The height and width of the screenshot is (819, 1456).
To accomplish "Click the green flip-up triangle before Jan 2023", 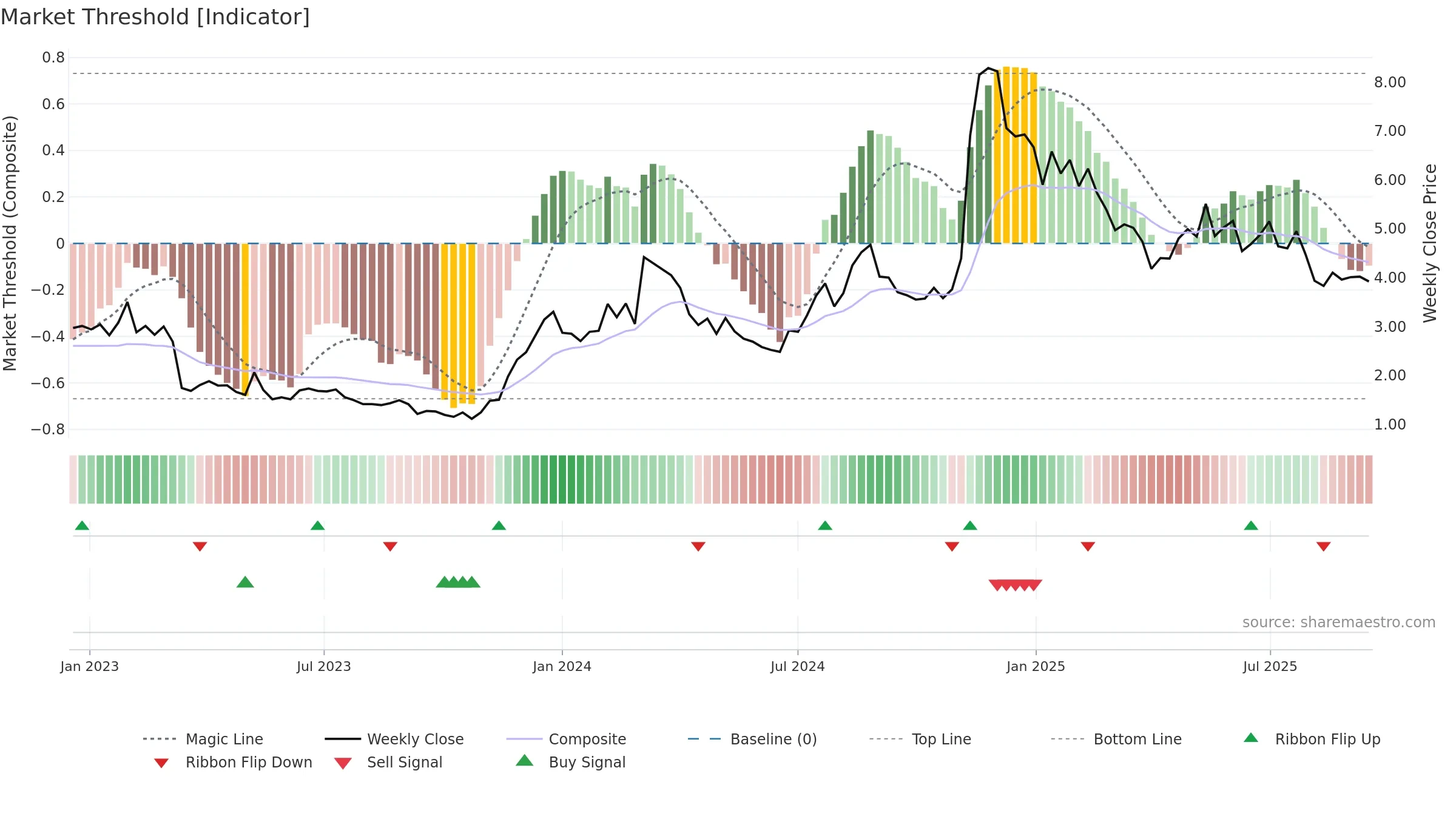I will [x=82, y=525].
